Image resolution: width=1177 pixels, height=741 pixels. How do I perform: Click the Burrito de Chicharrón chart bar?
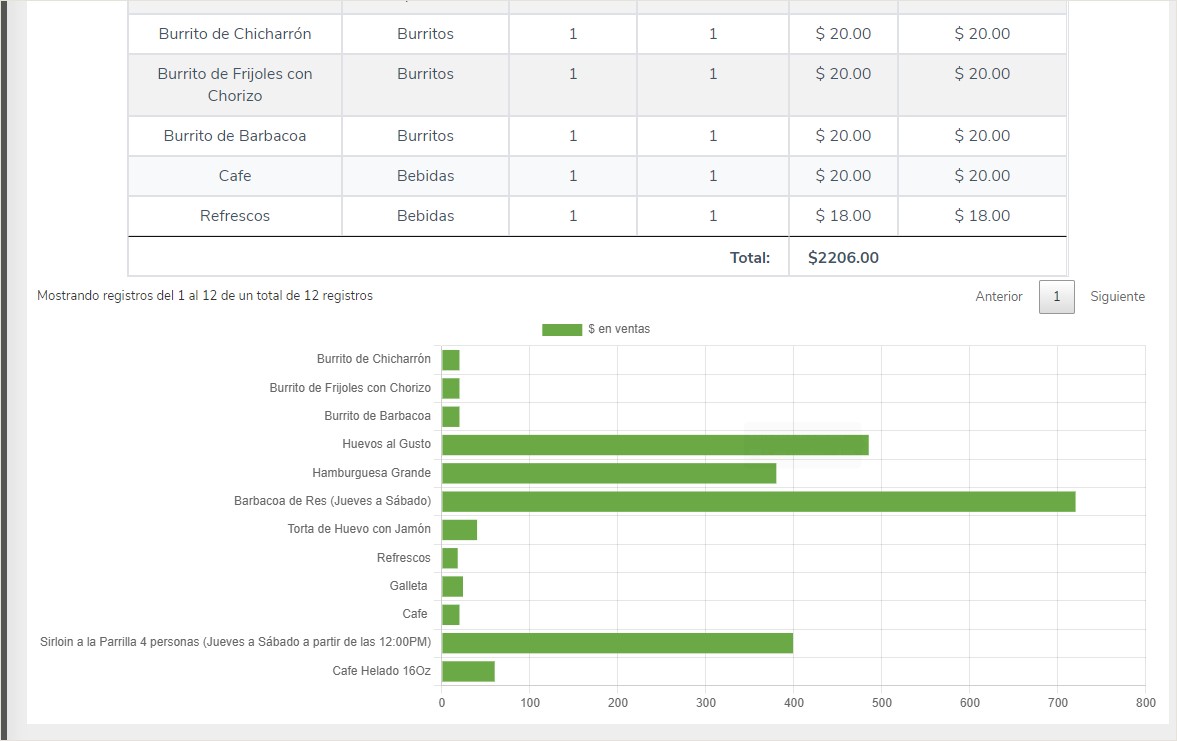pyautogui.click(x=450, y=360)
